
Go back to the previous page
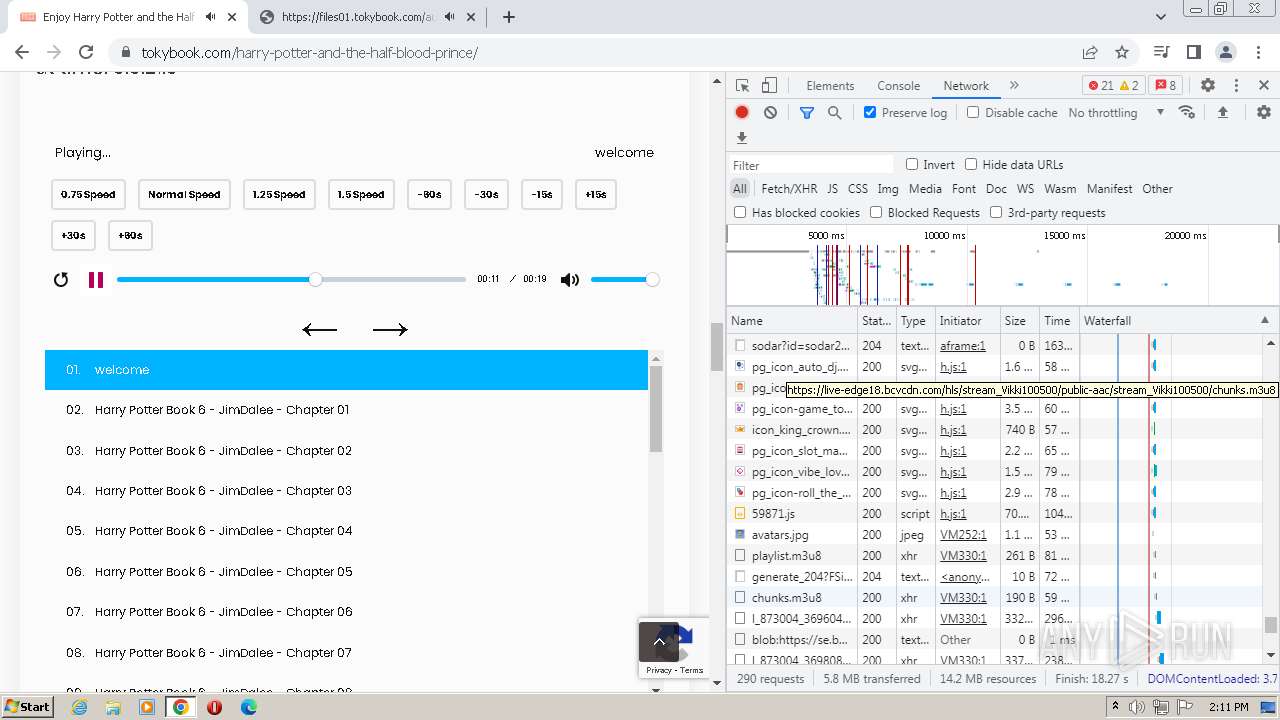(22, 52)
